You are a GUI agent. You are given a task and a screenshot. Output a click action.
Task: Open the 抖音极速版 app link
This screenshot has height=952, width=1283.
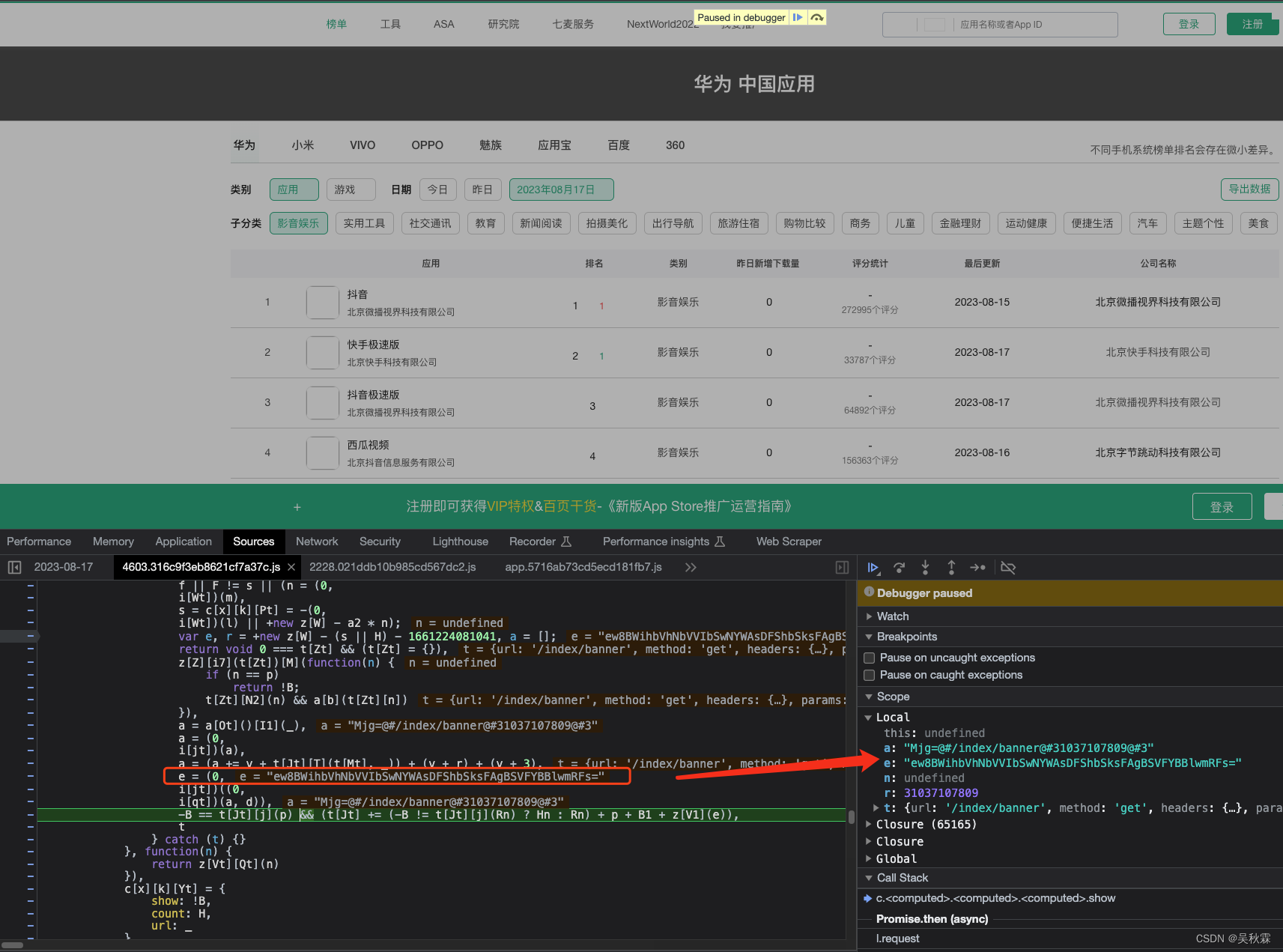point(373,395)
